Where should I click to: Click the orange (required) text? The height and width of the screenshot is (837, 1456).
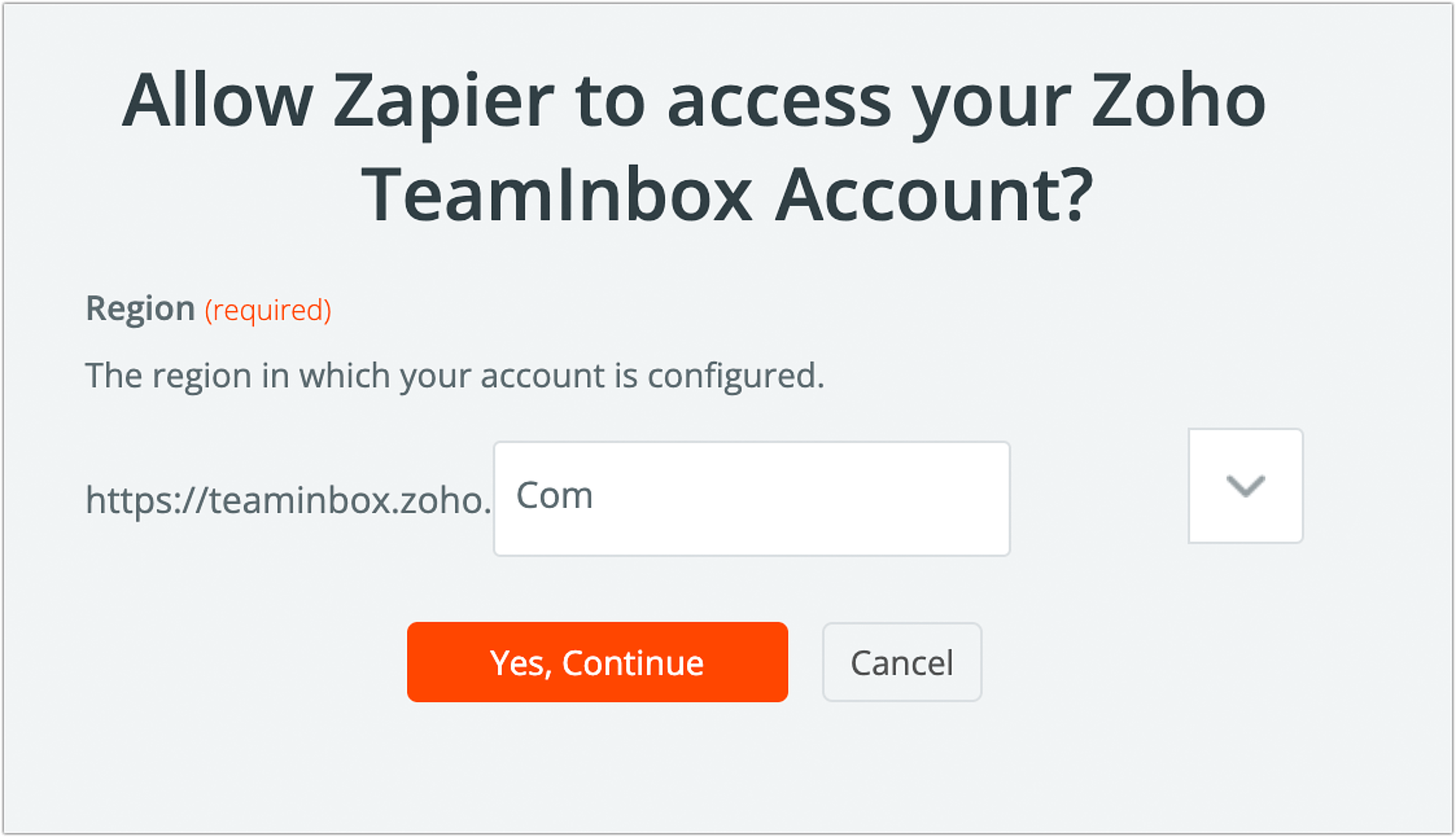pos(268,310)
